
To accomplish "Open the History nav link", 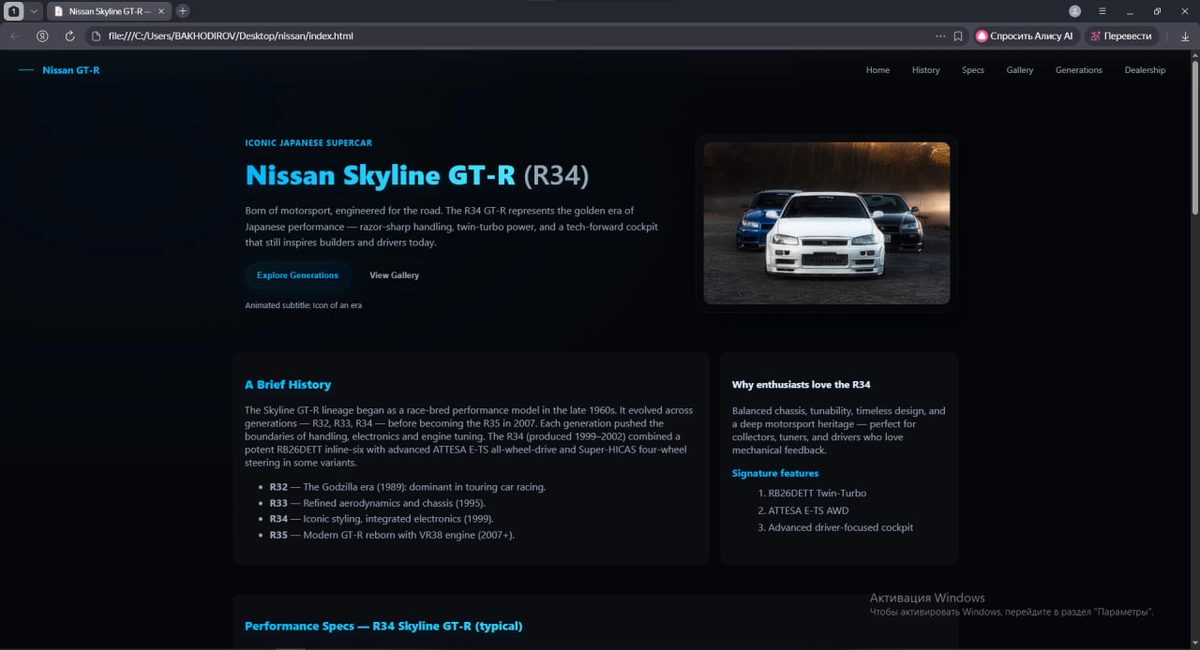I will (926, 70).
